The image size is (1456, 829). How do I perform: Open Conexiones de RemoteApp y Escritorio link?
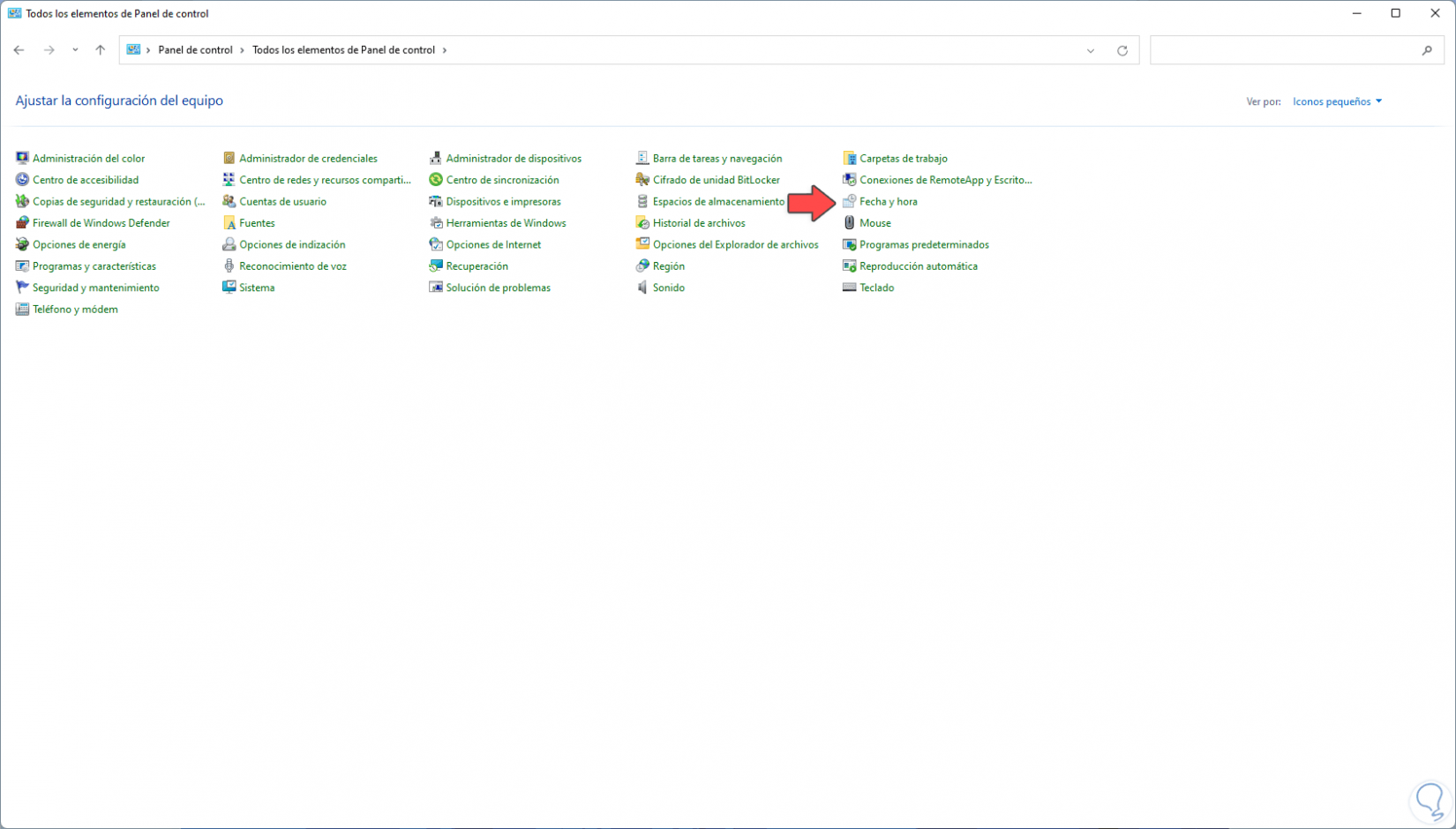tap(945, 180)
